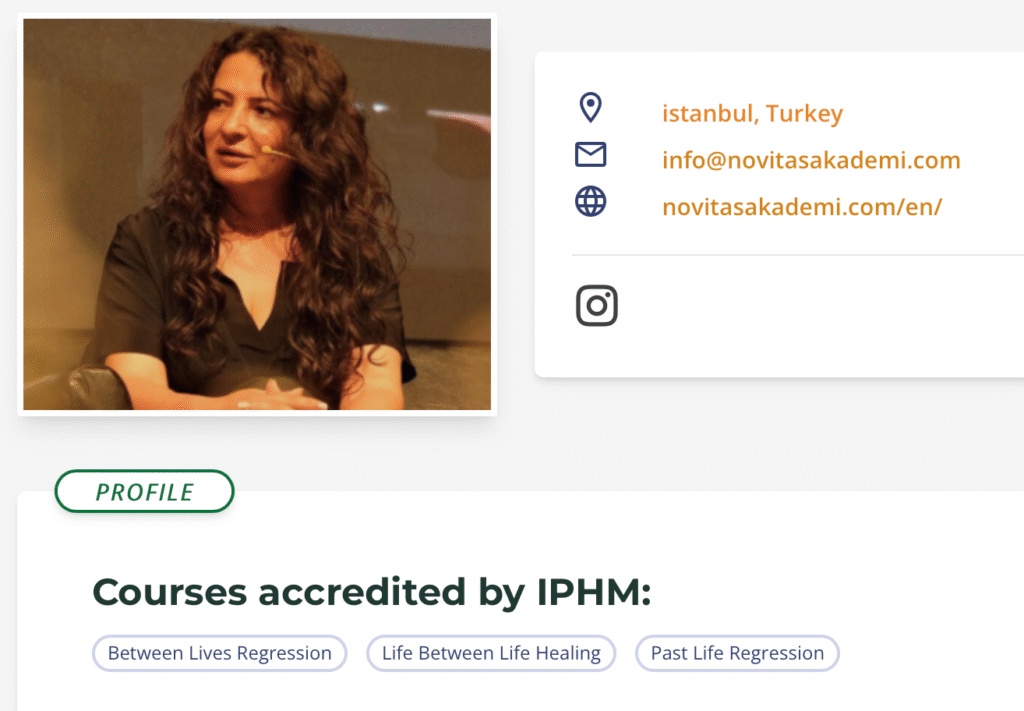Open the practitioner profile photo
The image size is (1024, 711).
257,214
